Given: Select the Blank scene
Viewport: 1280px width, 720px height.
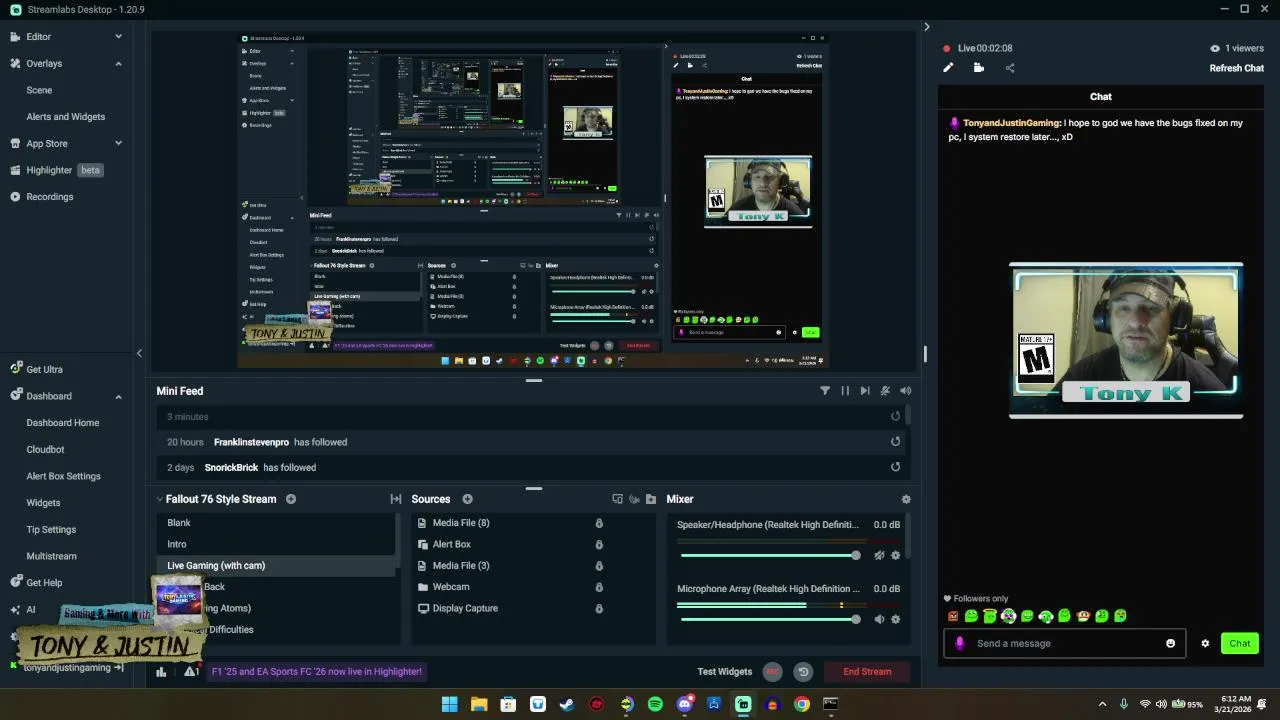Looking at the screenshot, I should coord(278,523).
